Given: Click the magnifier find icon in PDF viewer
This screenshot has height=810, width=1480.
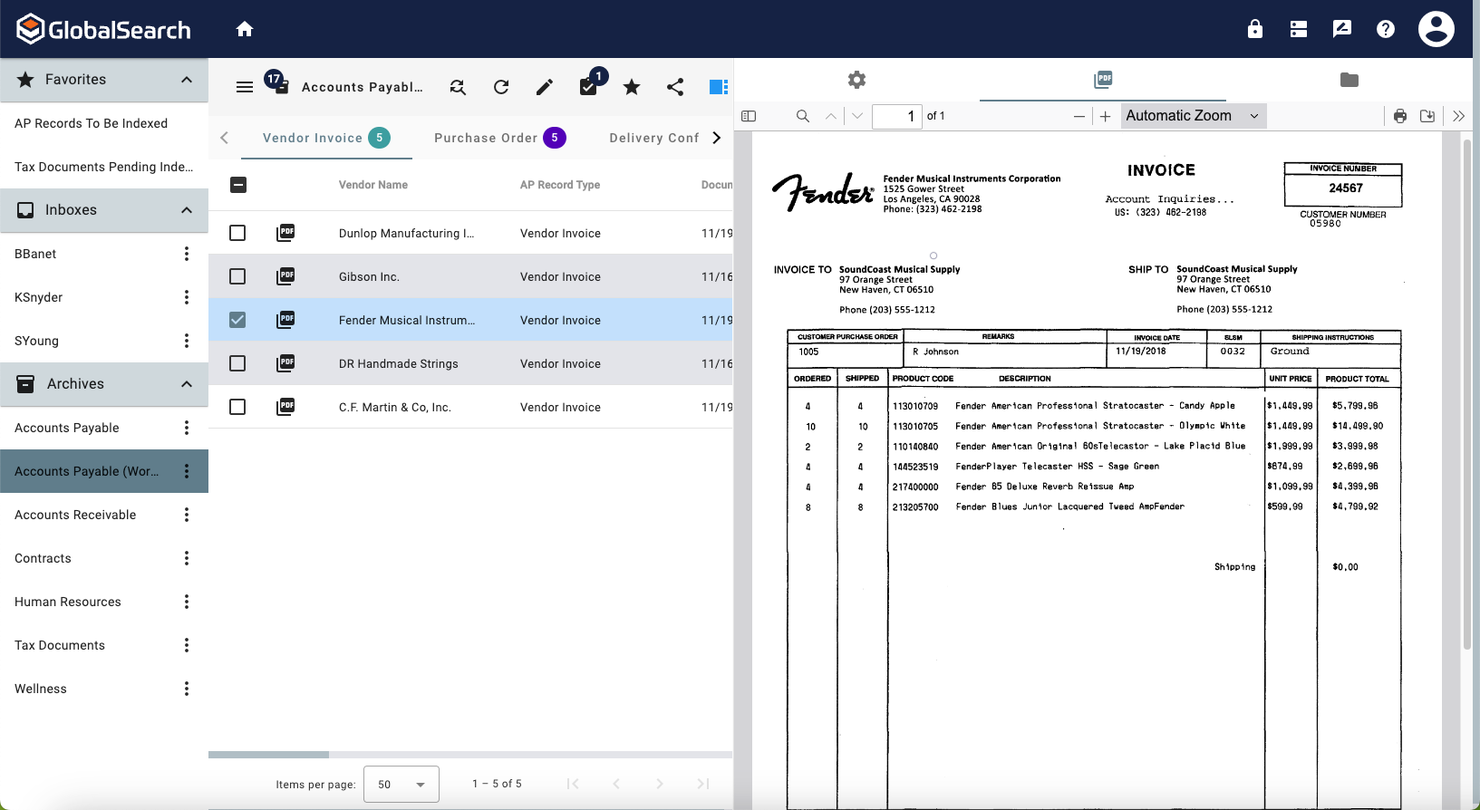Looking at the screenshot, I should coord(802,116).
